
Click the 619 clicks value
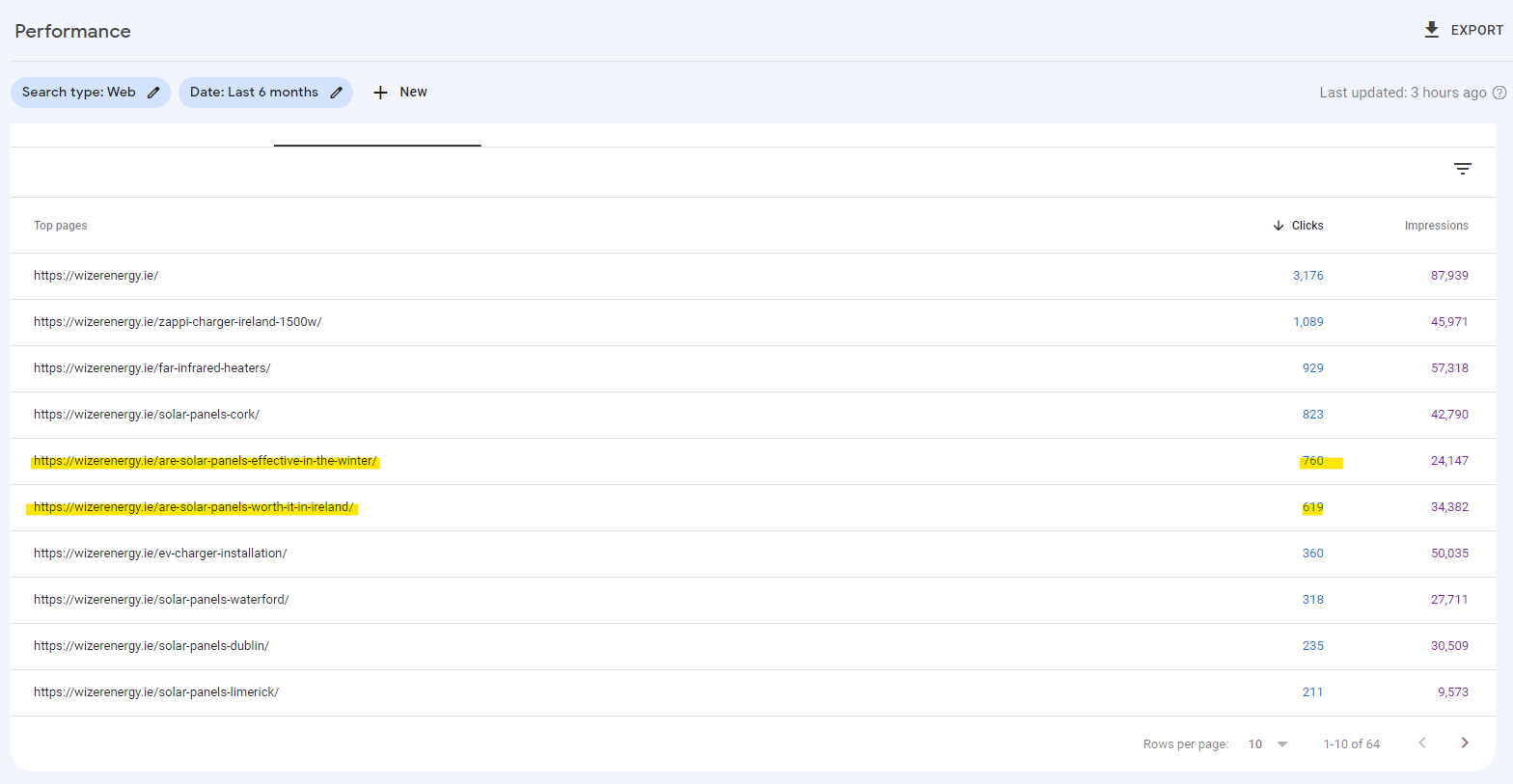point(1313,507)
